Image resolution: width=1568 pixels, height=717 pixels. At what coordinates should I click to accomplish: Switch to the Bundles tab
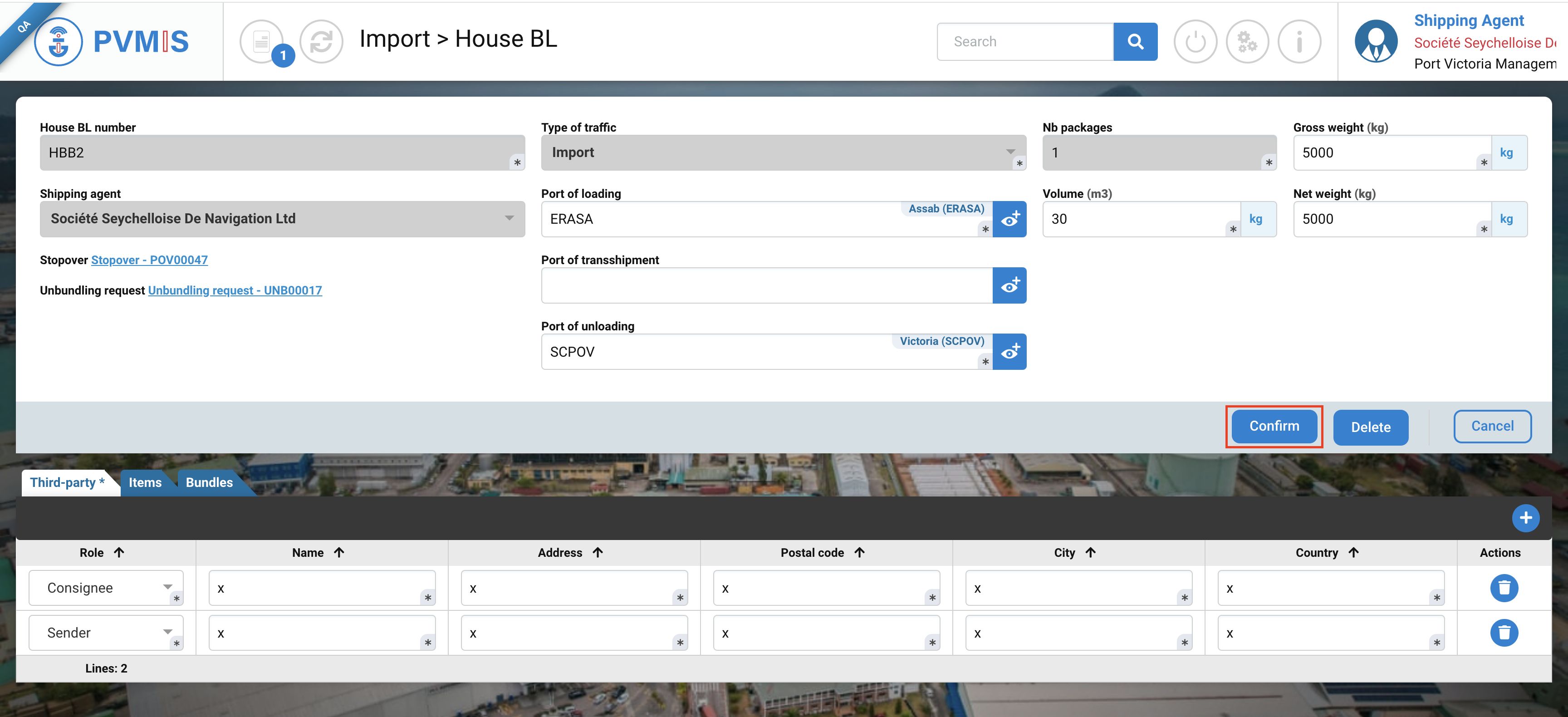tap(209, 483)
